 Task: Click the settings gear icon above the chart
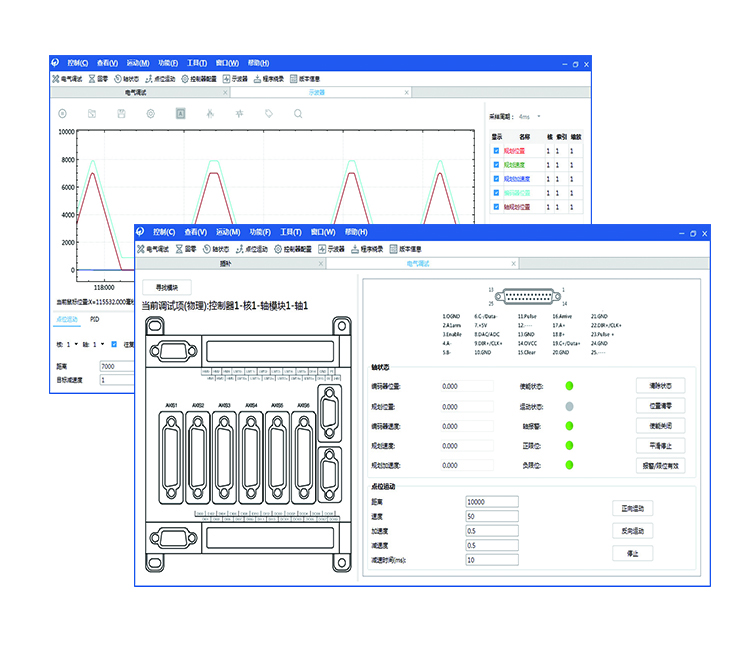click(x=150, y=114)
